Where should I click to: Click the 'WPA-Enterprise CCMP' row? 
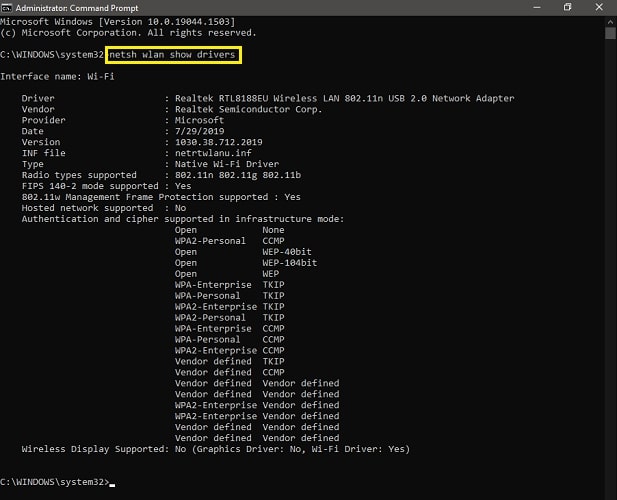point(230,329)
